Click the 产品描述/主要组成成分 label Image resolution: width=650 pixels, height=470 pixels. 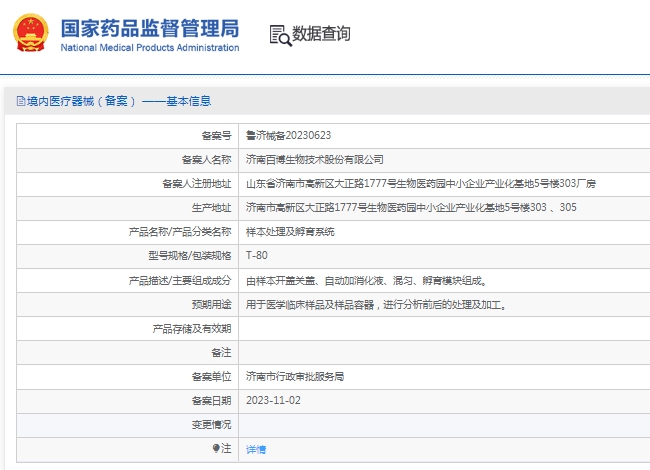[x=180, y=281]
